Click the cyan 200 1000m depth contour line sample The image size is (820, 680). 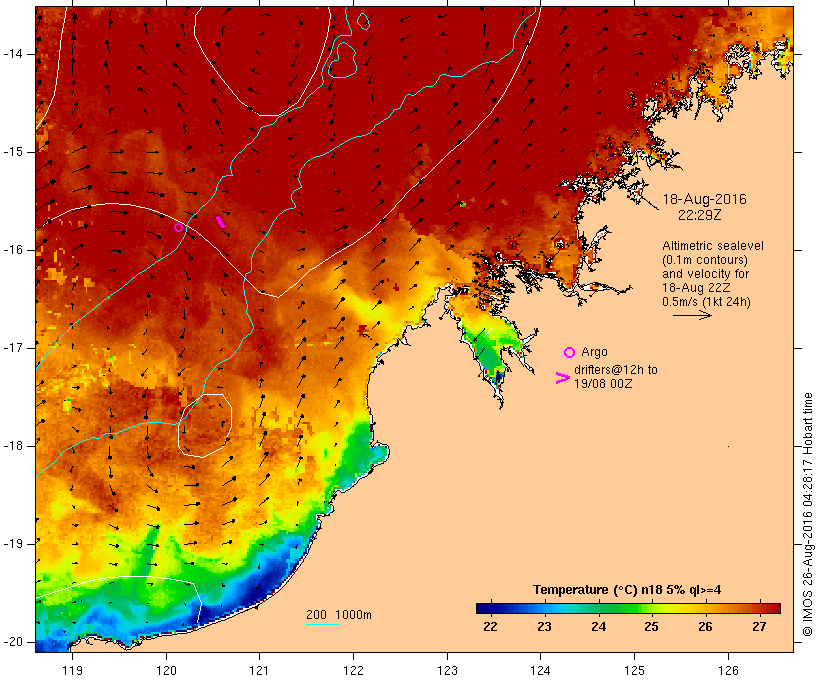(323, 624)
